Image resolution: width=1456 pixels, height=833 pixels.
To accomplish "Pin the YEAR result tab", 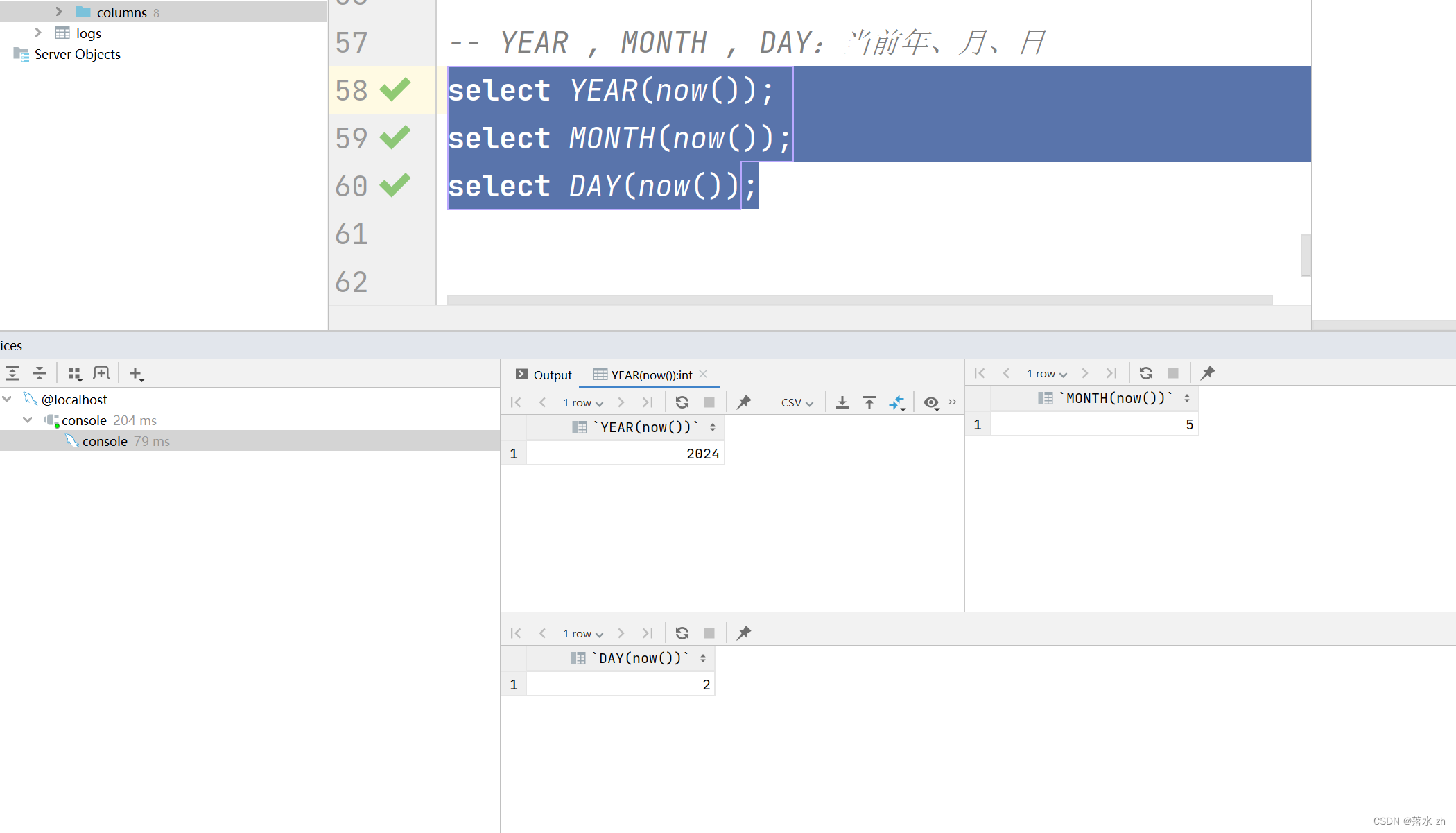I will [744, 402].
